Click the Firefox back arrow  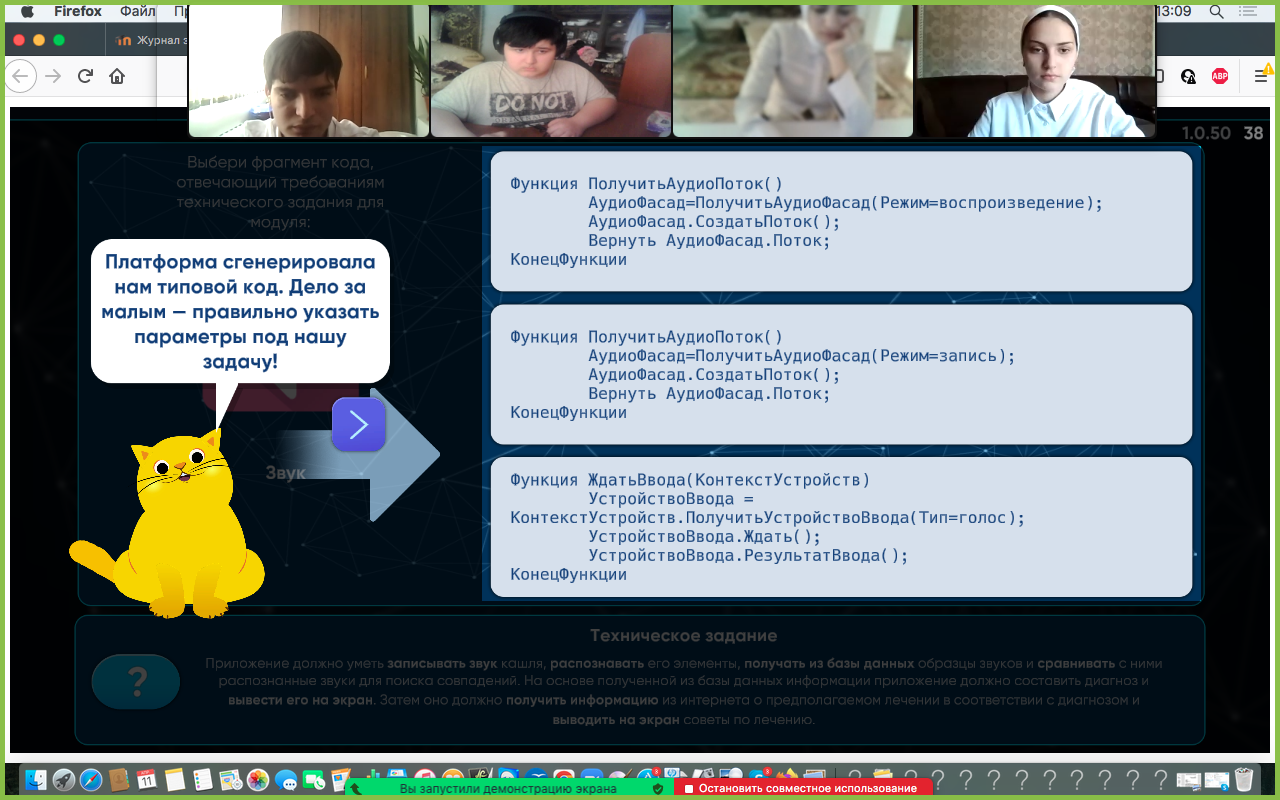click(22, 76)
